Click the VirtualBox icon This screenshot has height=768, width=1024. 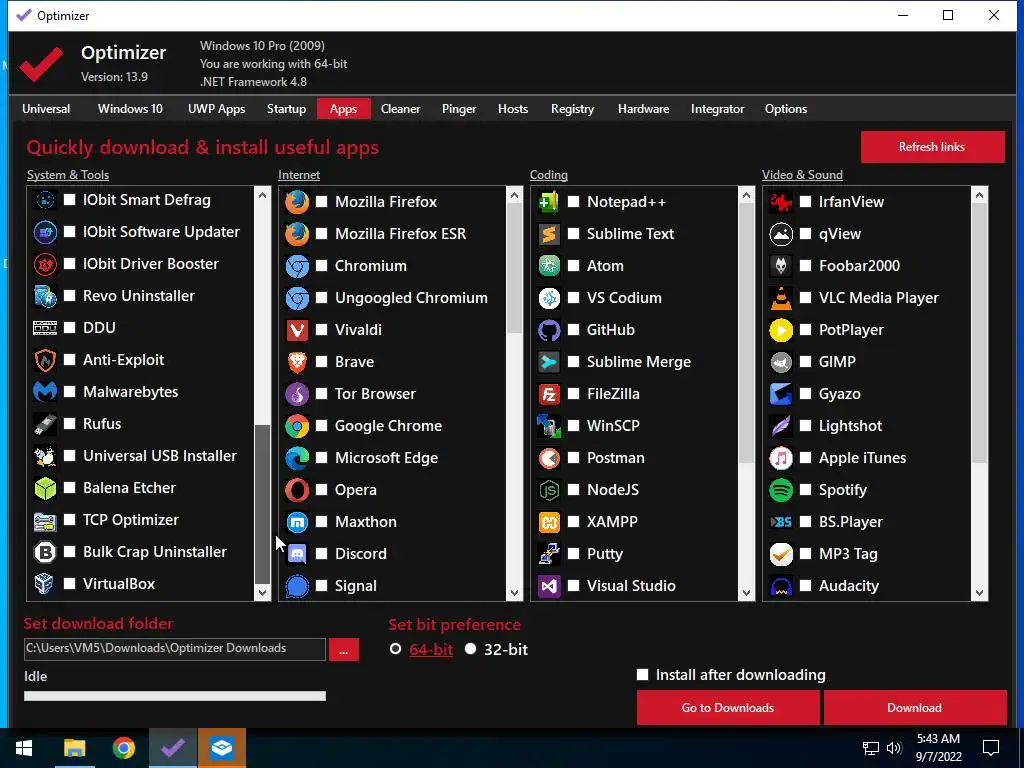[x=45, y=584]
